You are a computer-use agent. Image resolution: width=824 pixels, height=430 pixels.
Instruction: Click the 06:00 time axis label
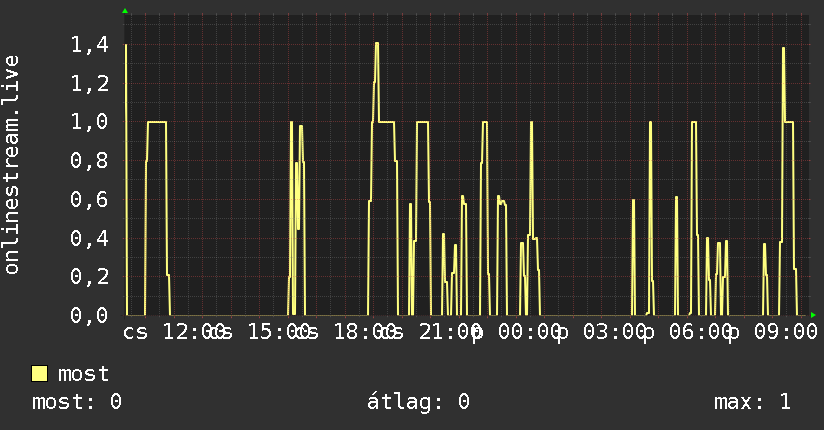[x=701, y=332]
